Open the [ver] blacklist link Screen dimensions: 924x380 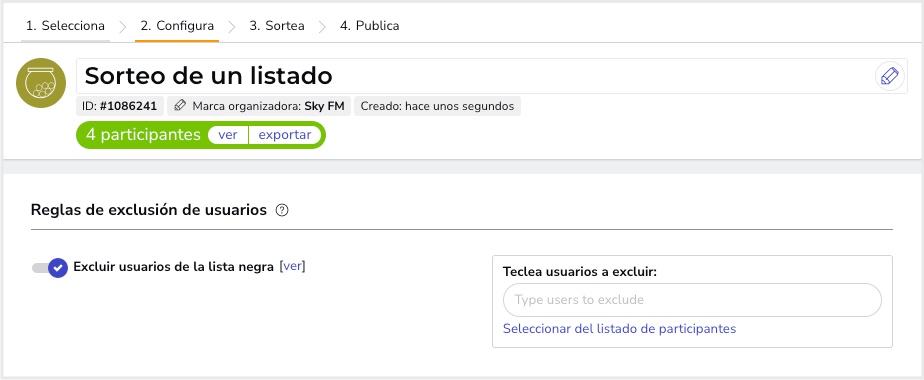pos(292,266)
